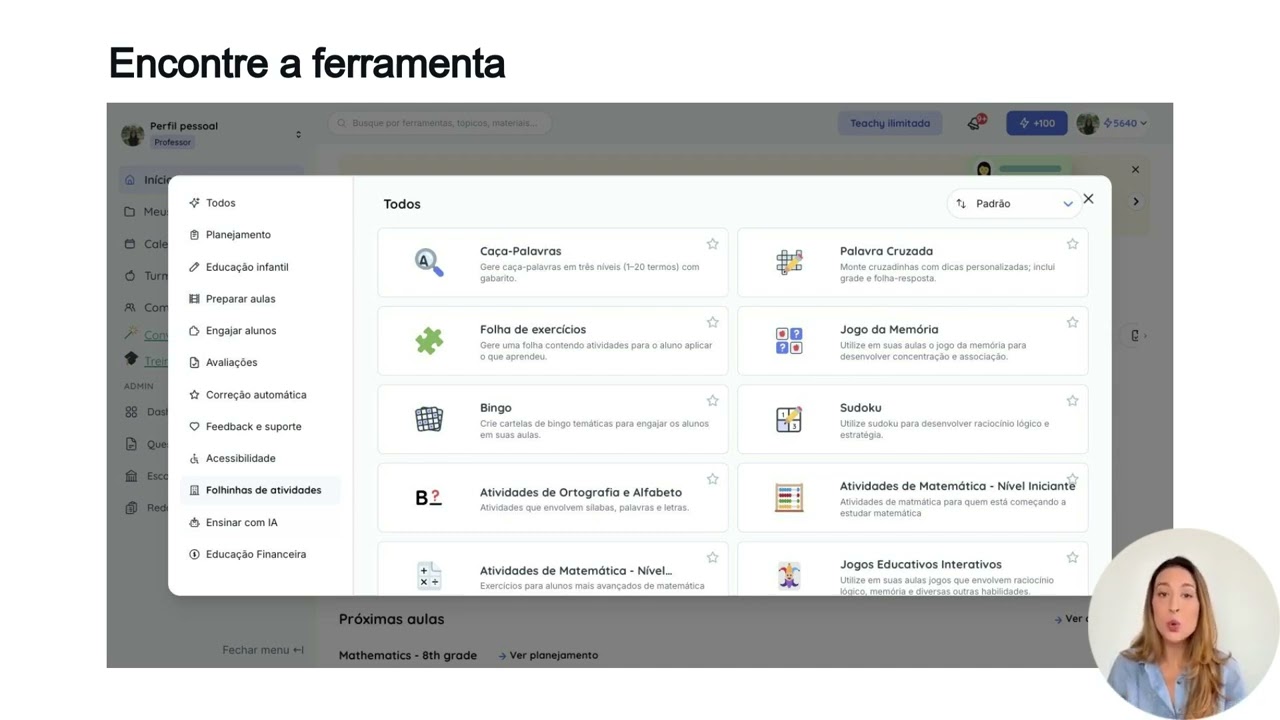
Task: Click the Ortografia e Alfabeto B? icon
Action: click(x=429, y=497)
